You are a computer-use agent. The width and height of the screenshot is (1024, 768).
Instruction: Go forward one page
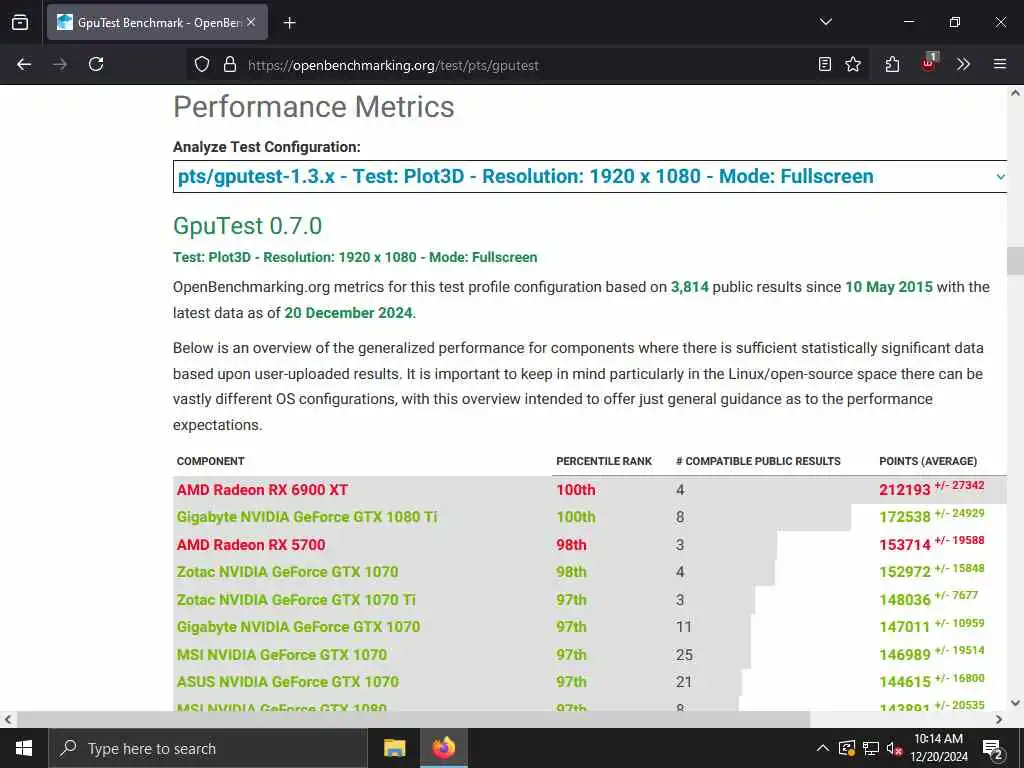tap(60, 64)
